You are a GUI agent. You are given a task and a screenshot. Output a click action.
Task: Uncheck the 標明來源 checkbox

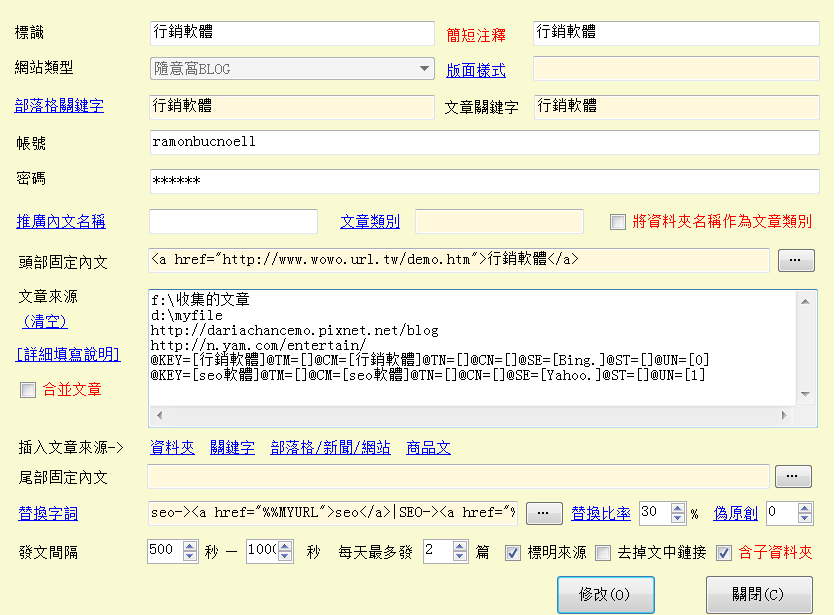513,552
